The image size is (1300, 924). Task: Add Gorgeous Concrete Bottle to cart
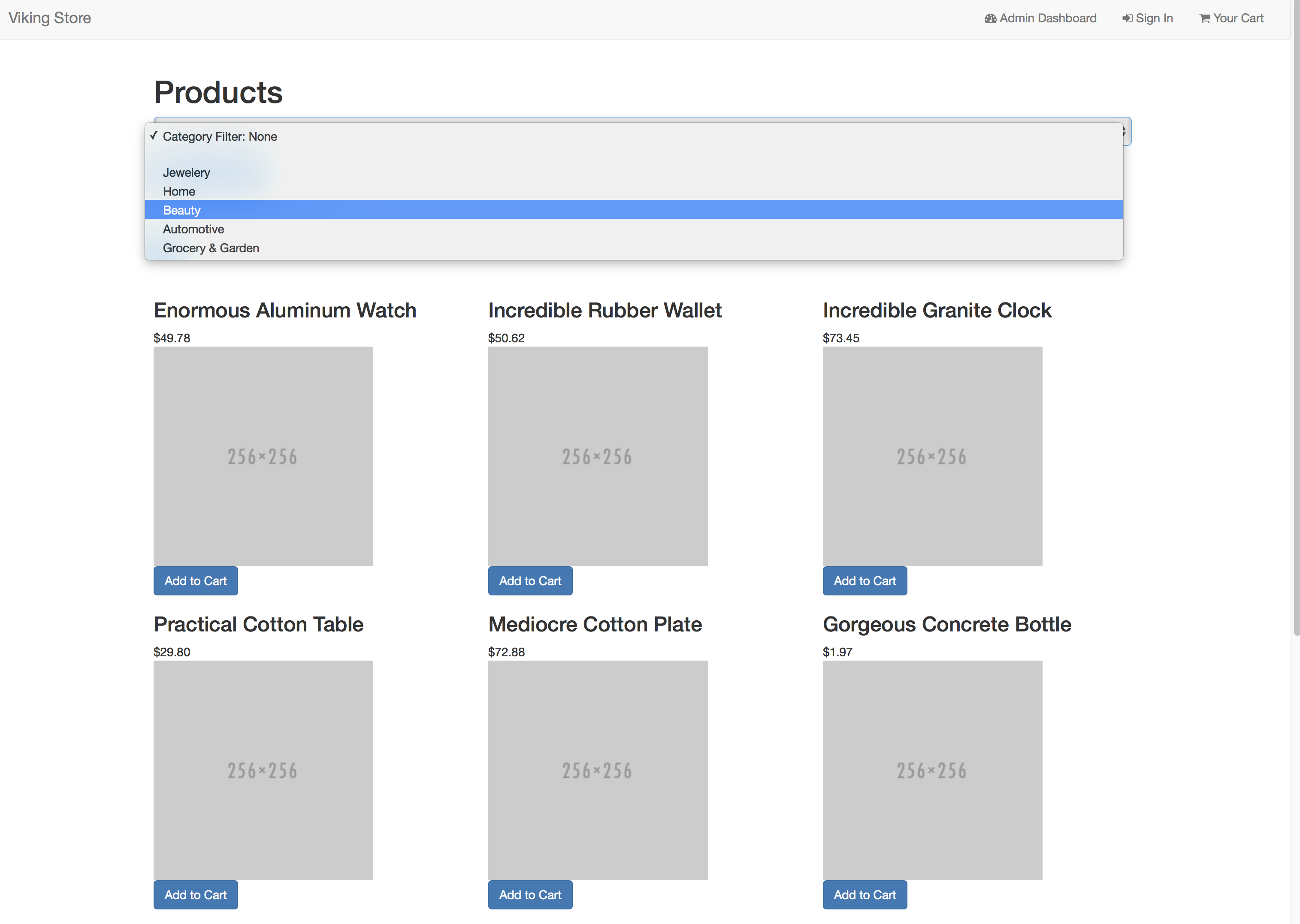[865, 895]
